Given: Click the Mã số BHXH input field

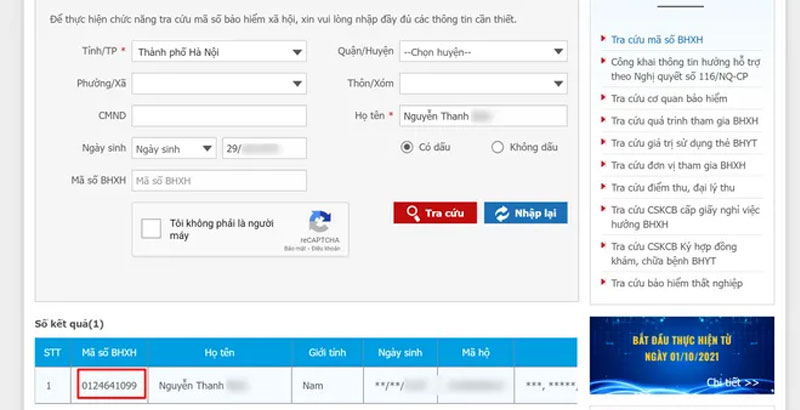Looking at the screenshot, I should 220,181.
